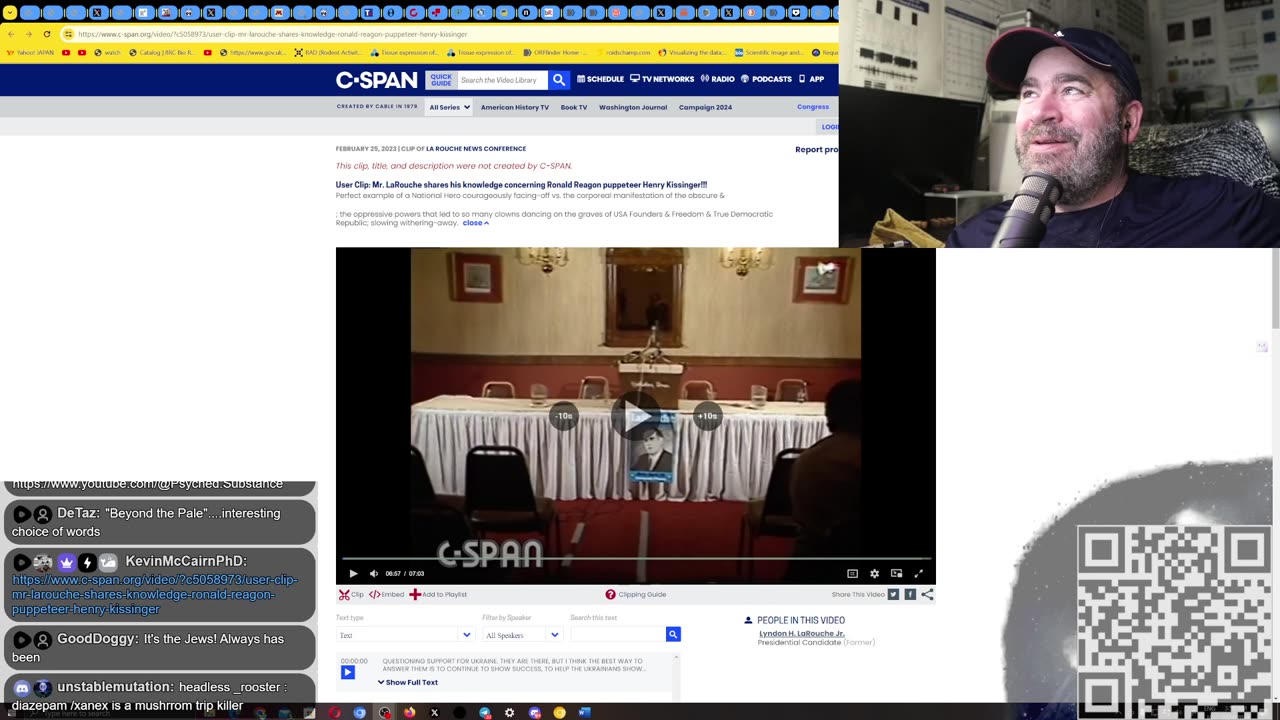Open the Radio menu item

click(718, 79)
